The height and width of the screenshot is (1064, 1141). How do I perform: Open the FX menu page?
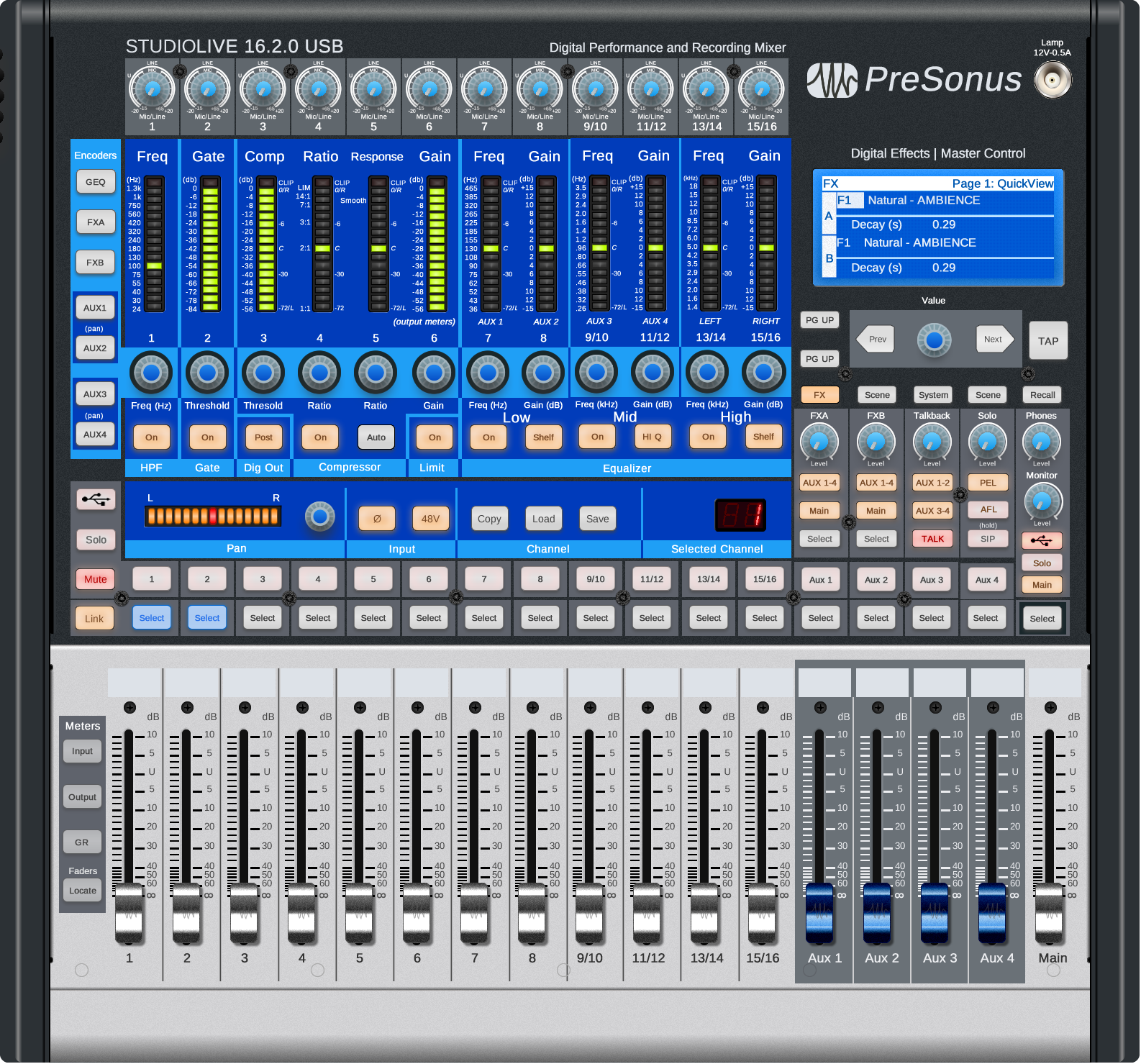(x=819, y=395)
